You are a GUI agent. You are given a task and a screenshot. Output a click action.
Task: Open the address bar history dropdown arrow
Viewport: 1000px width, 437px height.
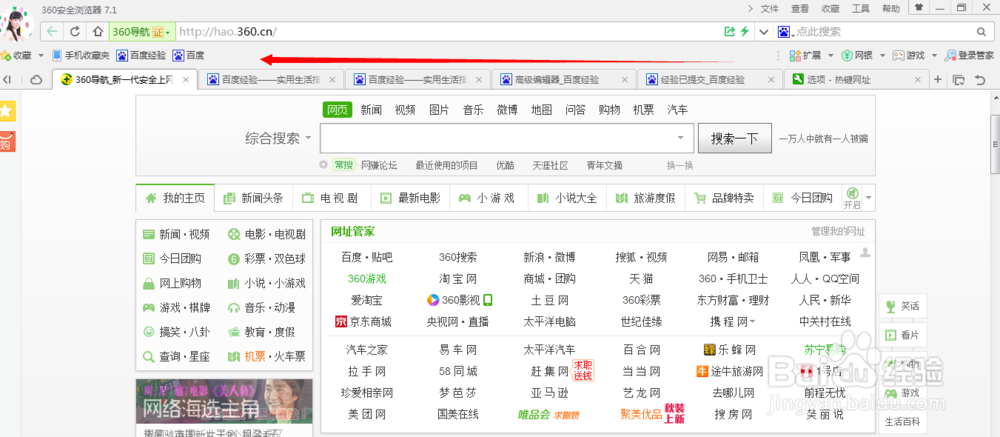click(763, 31)
